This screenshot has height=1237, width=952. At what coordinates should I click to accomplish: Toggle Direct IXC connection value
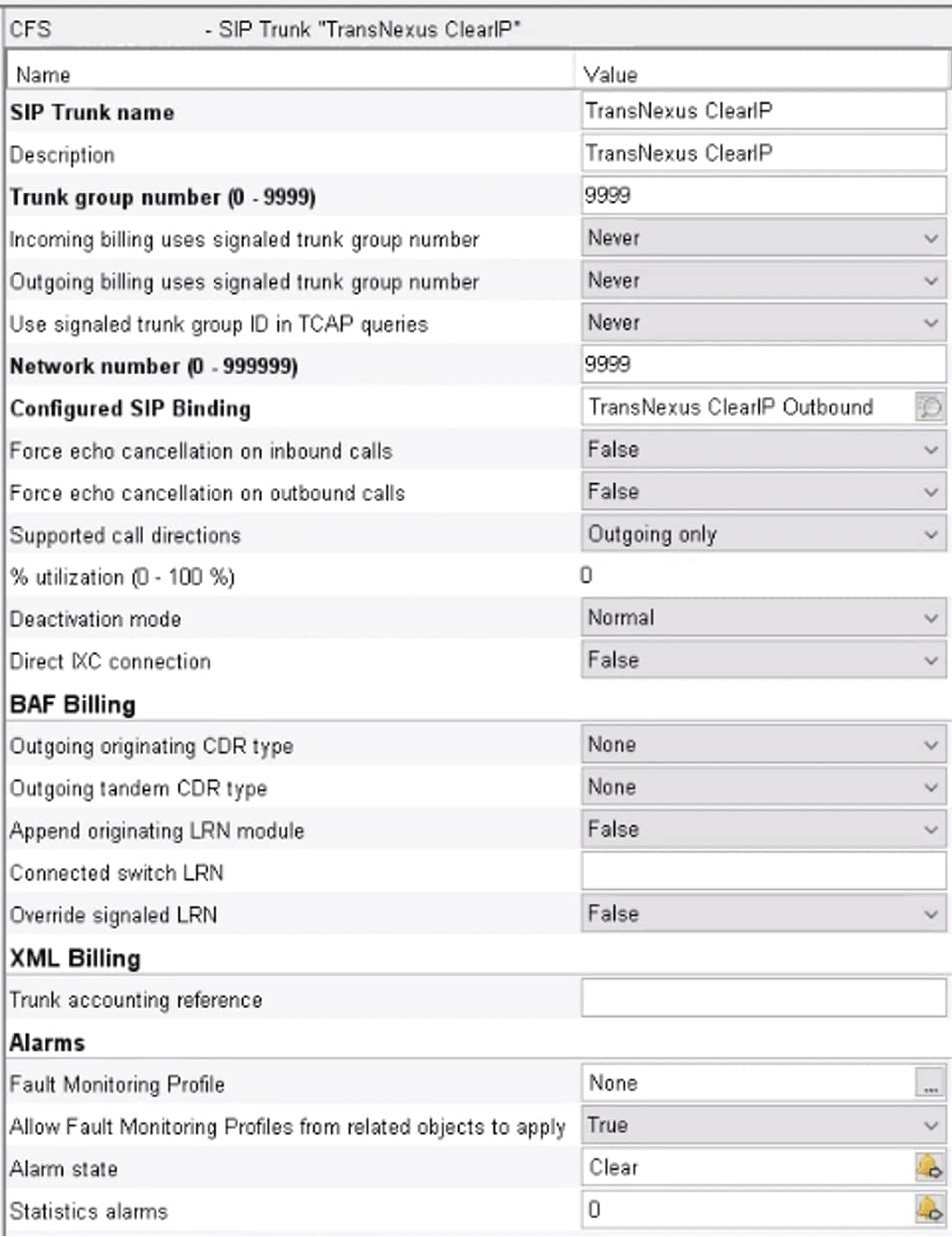[763, 661]
